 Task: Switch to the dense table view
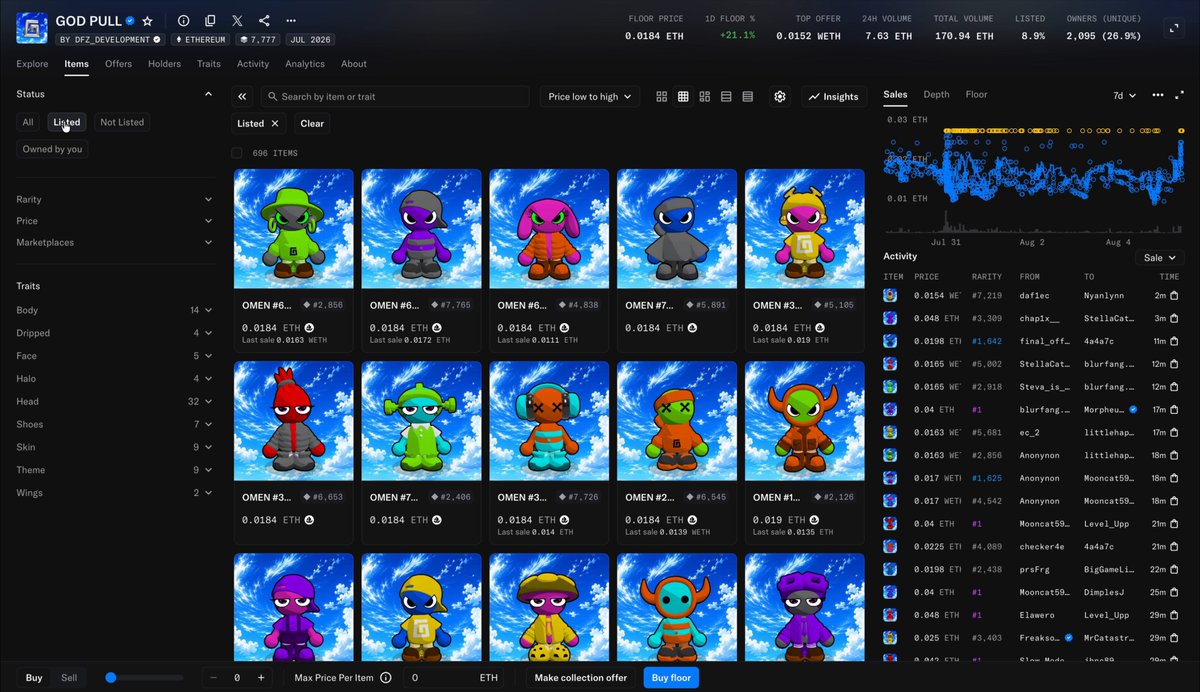[x=748, y=96]
